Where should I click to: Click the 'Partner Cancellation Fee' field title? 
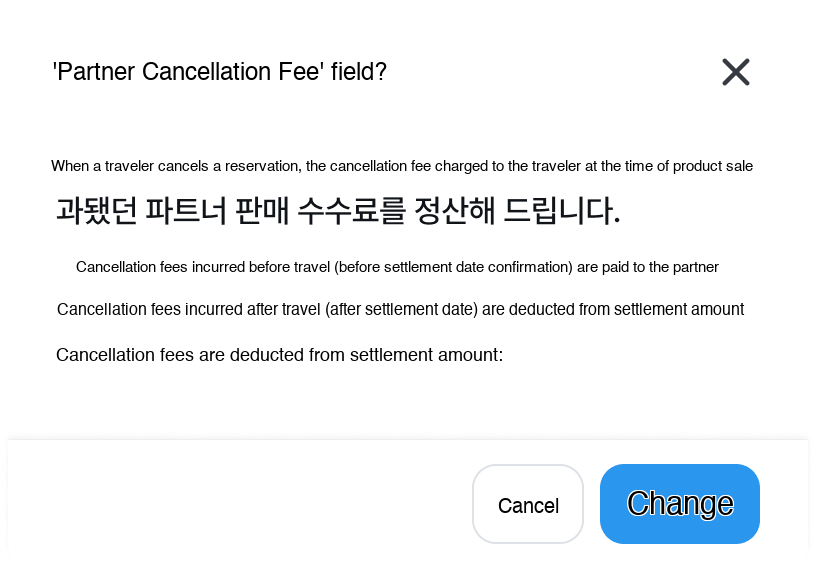(219, 72)
